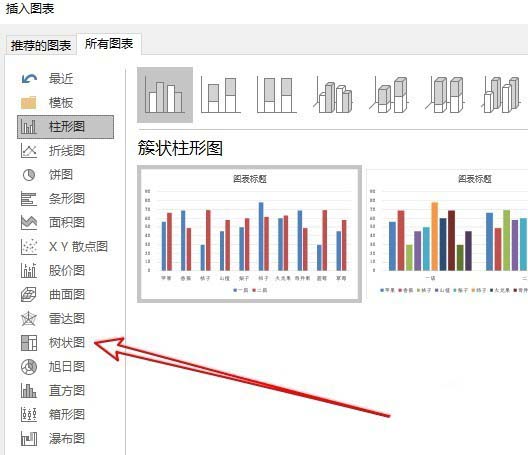
Task: Switch to the 推荐的图表 tab
Action: click(x=41, y=45)
